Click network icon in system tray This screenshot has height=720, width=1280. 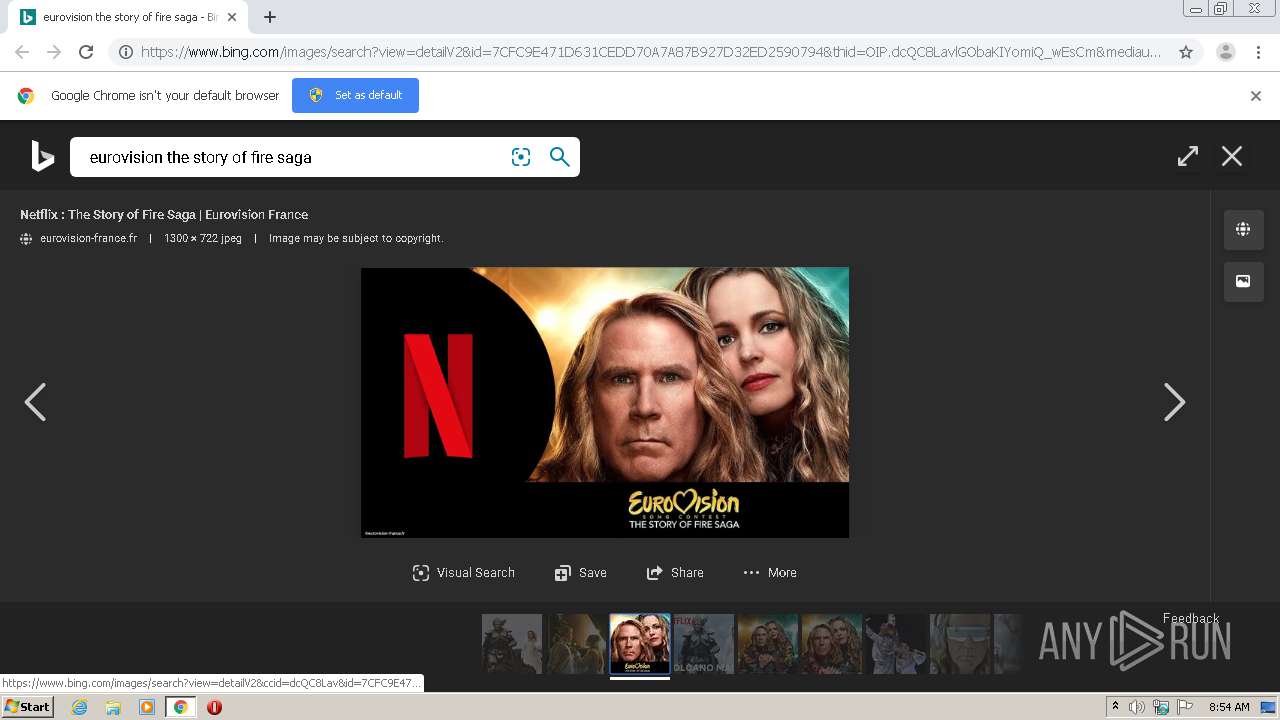(1161, 707)
